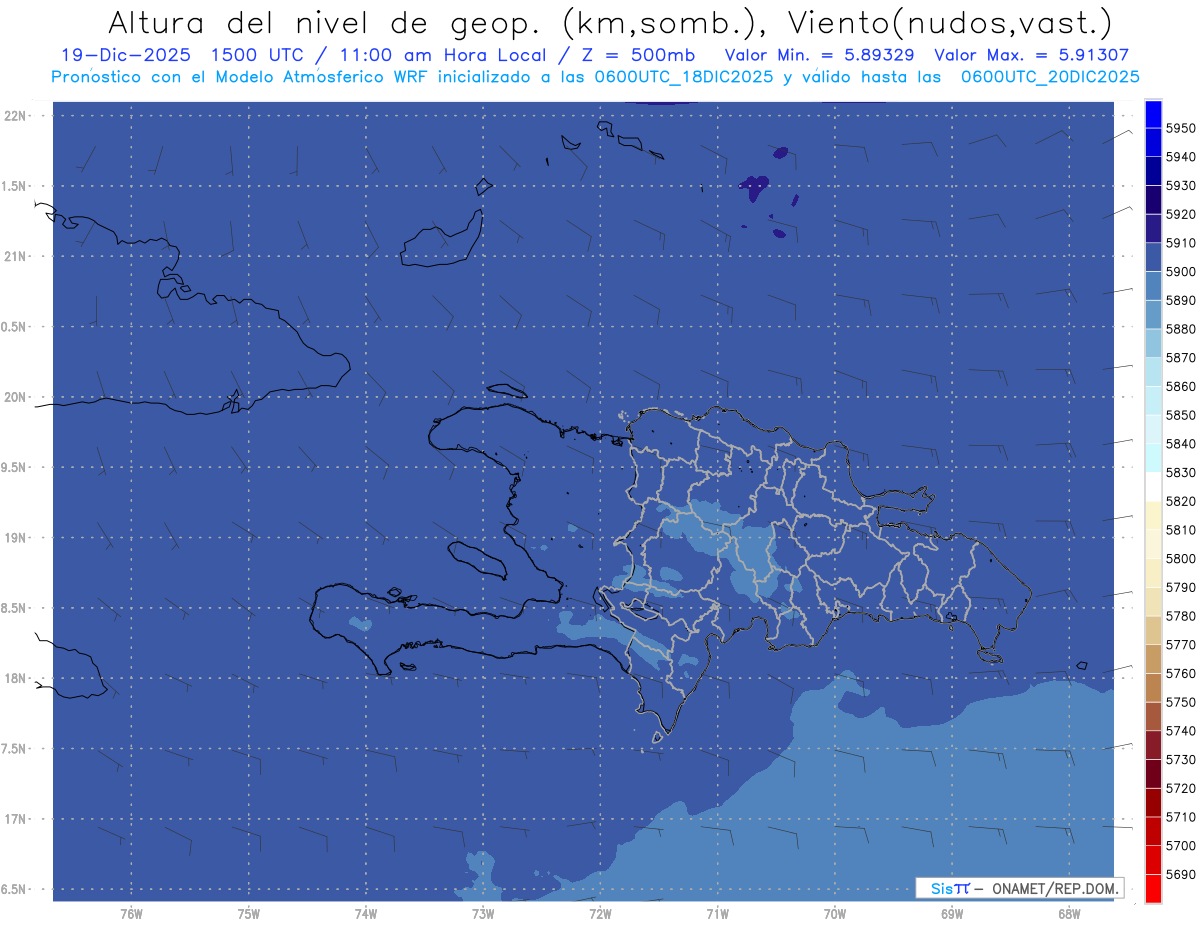Click the '21N' latitude label

coord(17,257)
